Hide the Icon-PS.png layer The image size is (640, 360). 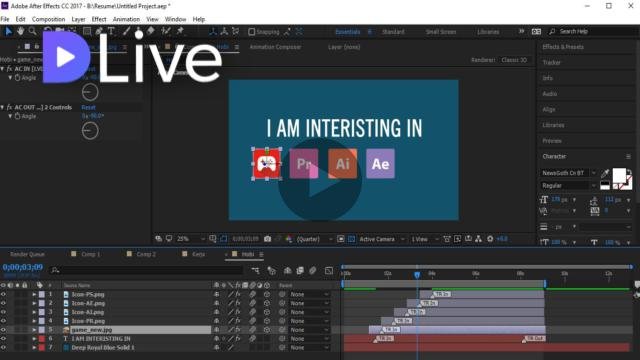point(3,294)
